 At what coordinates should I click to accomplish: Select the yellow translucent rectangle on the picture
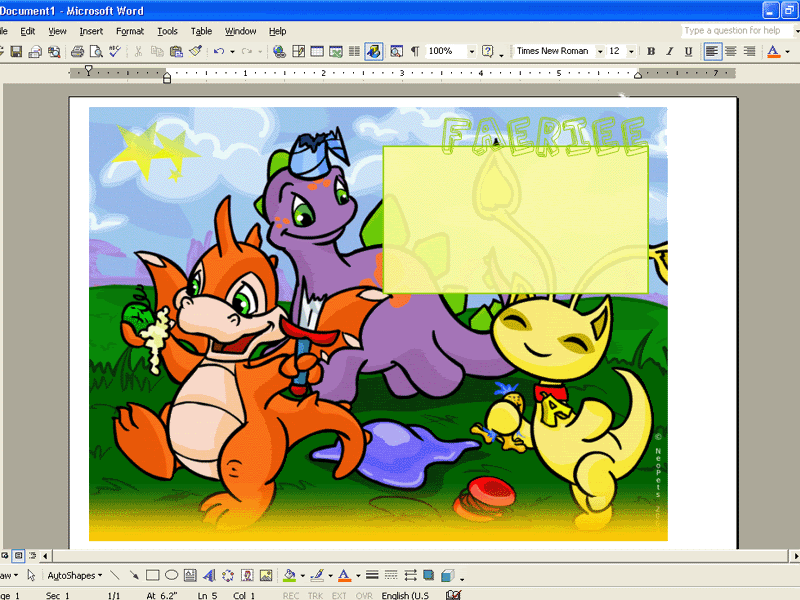pyautogui.click(x=516, y=220)
